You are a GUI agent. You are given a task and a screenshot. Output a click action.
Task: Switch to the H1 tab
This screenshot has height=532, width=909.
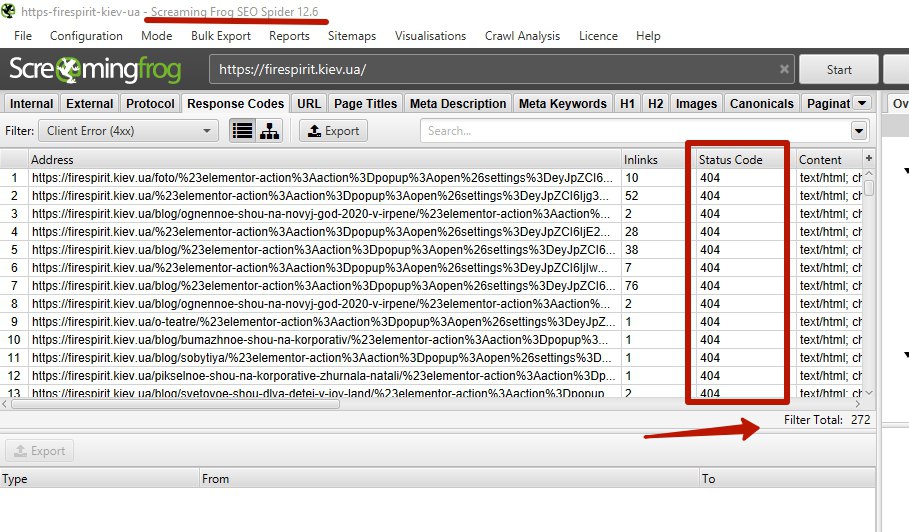coord(627,104)
